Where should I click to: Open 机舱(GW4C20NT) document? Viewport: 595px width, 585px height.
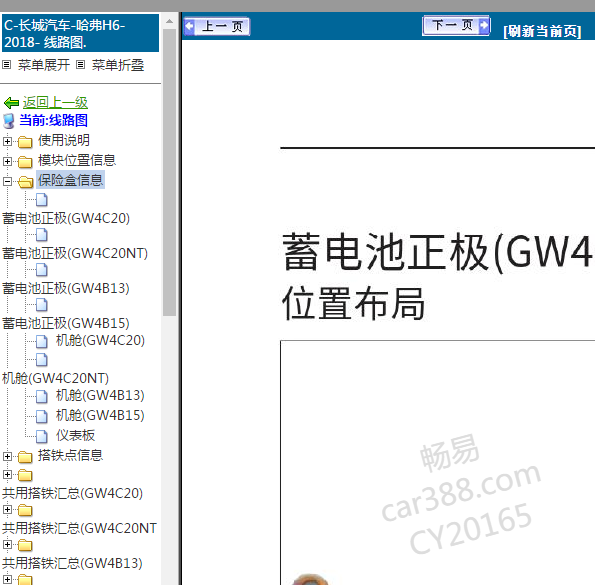coord(55,378)
